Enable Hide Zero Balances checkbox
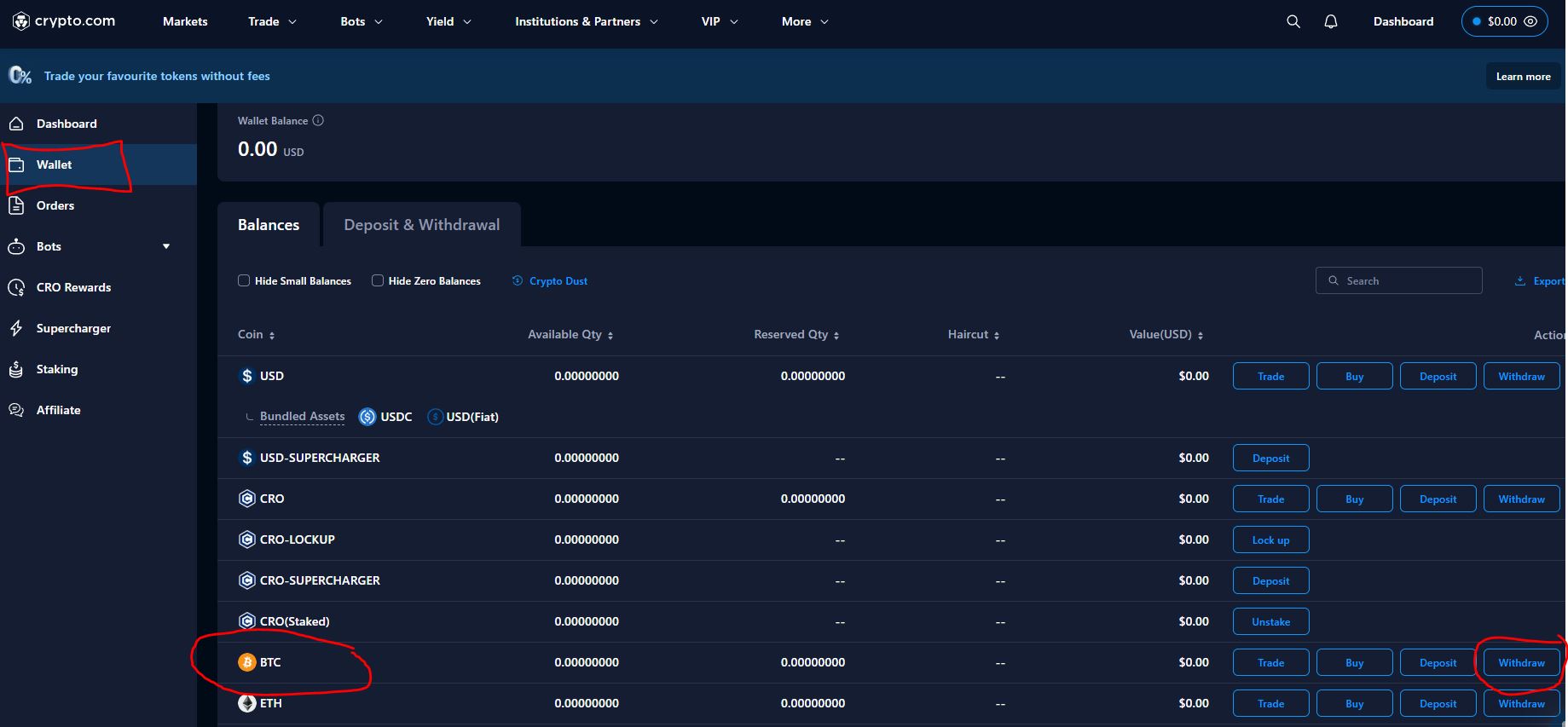This screenshot has width=1568, height=727. 378,280
